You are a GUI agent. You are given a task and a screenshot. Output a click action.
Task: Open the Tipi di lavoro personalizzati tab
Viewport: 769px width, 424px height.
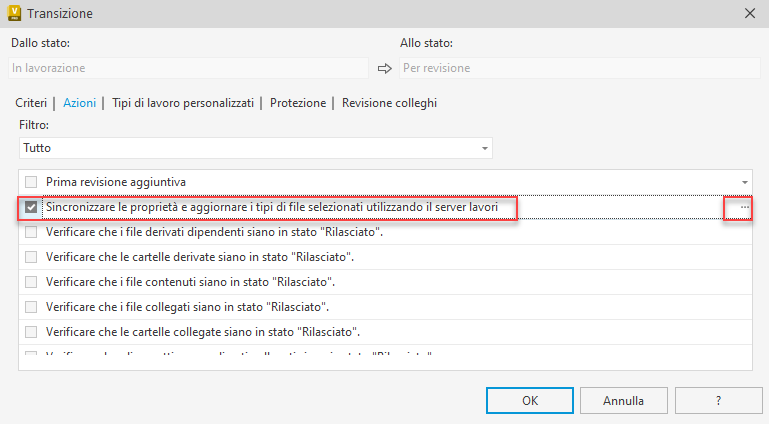tap(183, 103)
